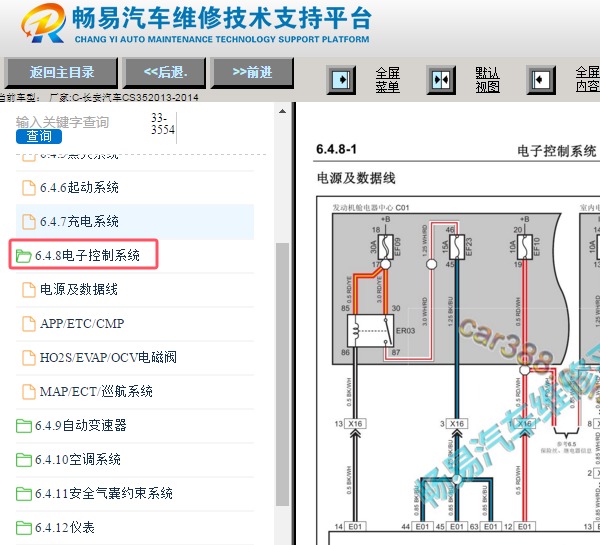Click the ER03 relay in the diagram

(x=370, y=331)
